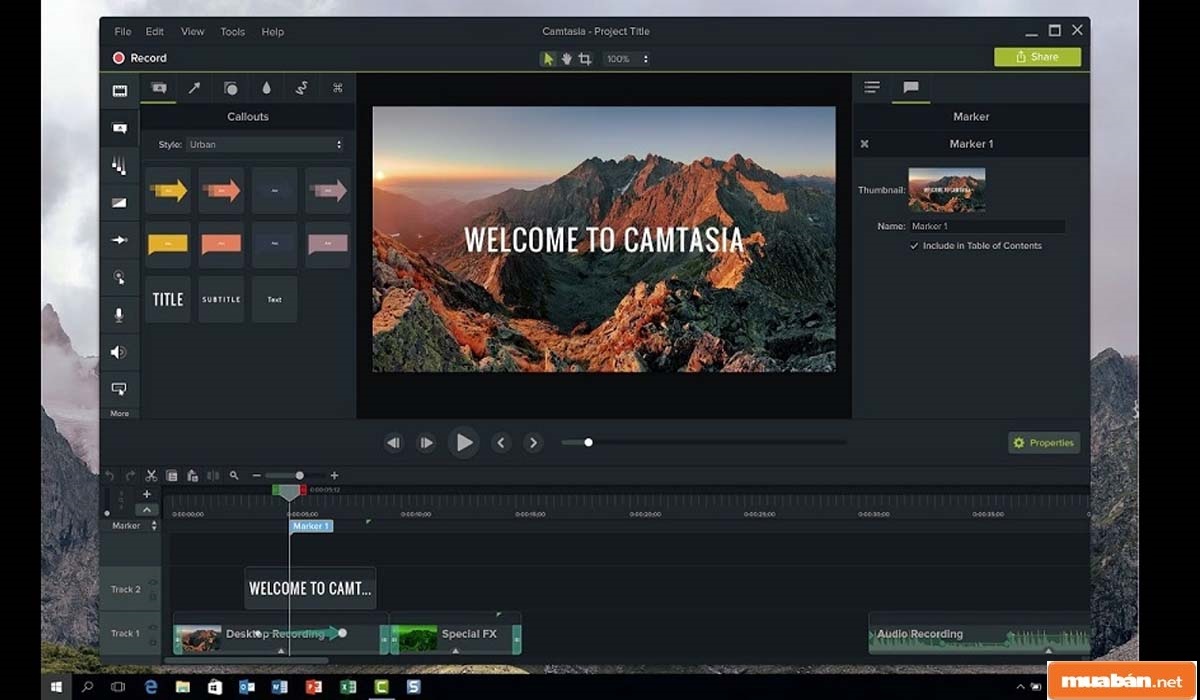Choose the orange arrow callout
The image size is (1200, 700).
[x=221, y=190]
